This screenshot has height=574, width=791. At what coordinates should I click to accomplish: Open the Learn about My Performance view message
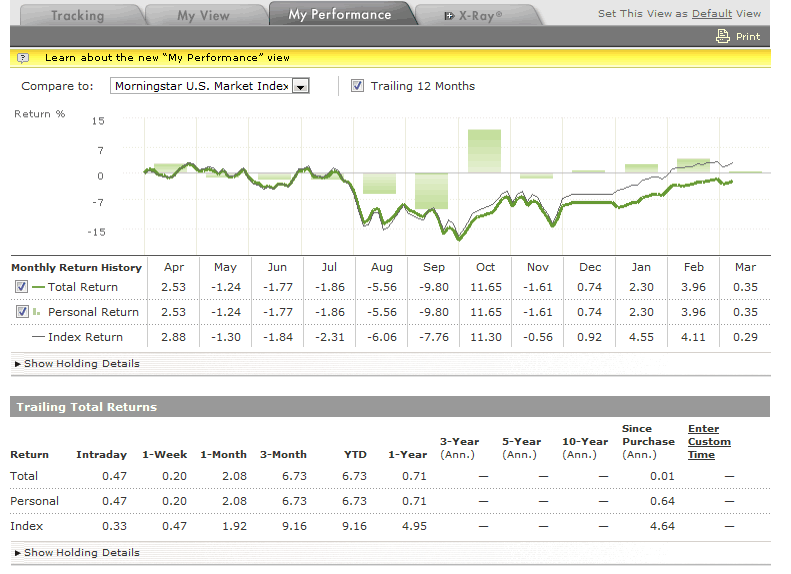167,58
